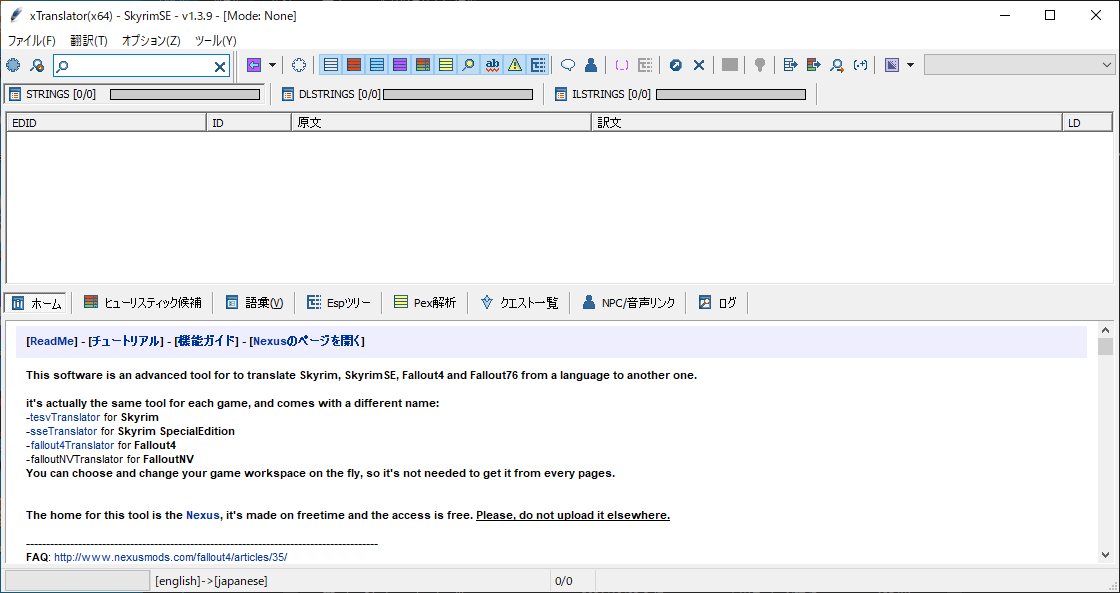The width and height of the screenshot is (1120, 593).
Task: Open the 機能ガイド link
Action: [x=206, y=342]
